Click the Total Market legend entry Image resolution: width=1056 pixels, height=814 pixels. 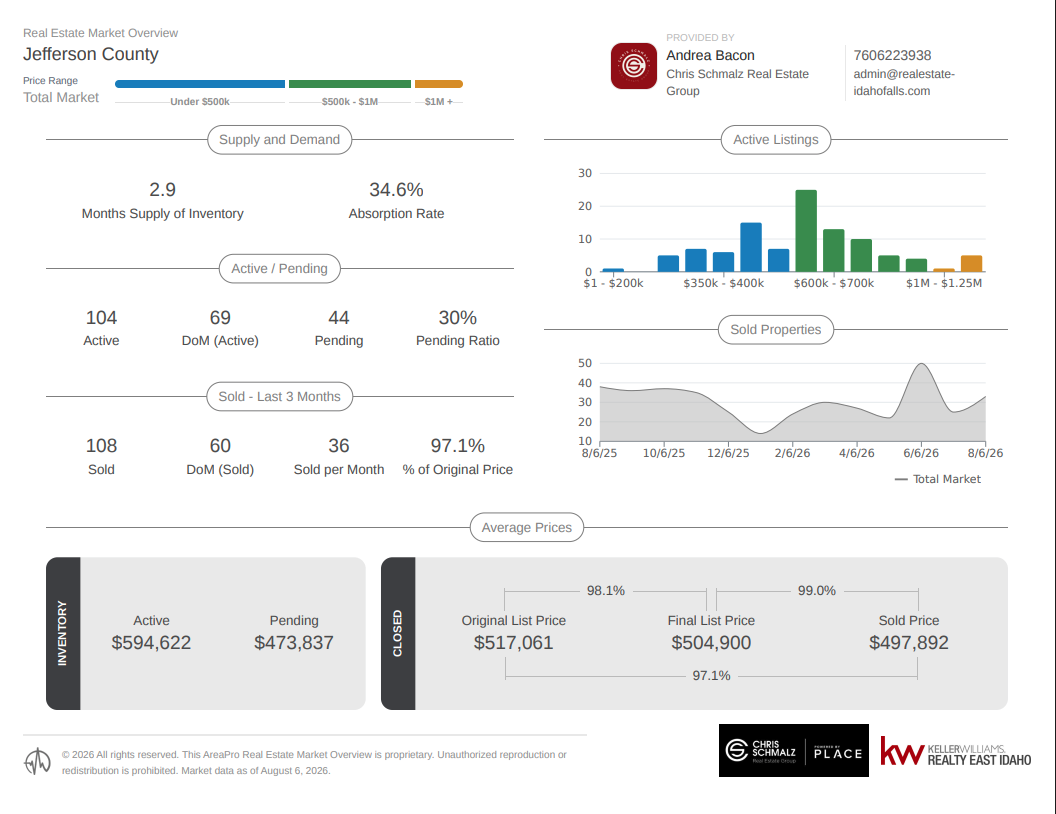[x=937, y=479]
